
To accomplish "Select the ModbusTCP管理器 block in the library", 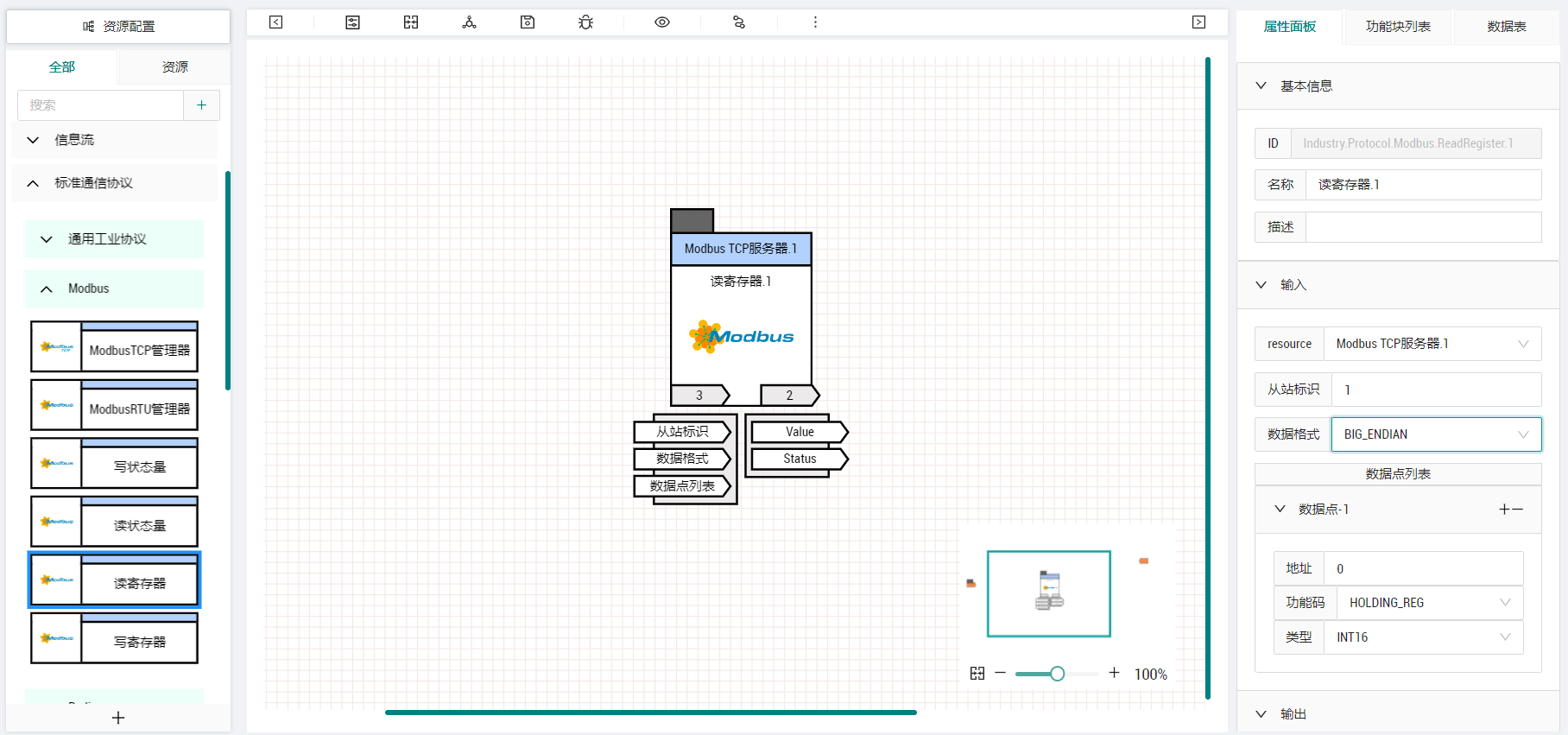I will point(115,347).
